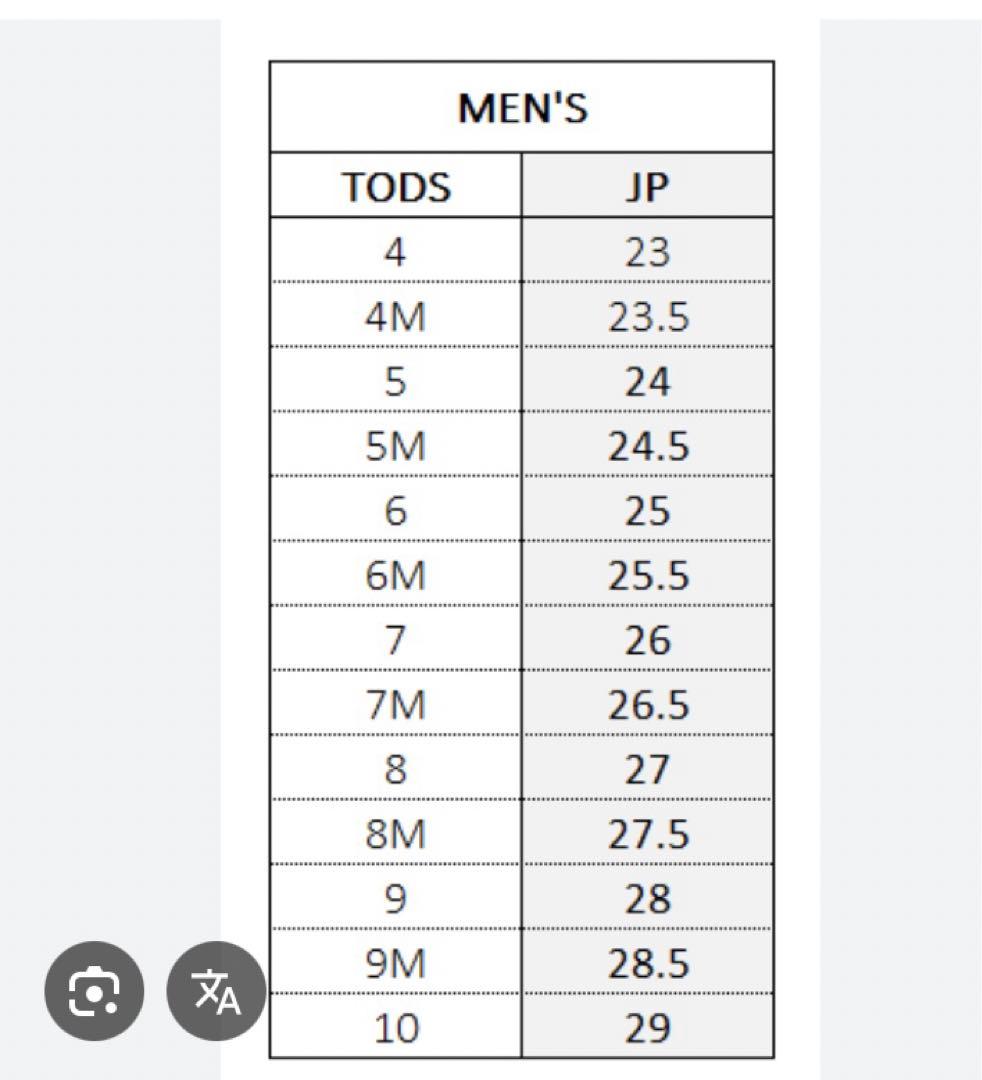
Task: Click TODS size 10 cell
Action: (396, 1028)
